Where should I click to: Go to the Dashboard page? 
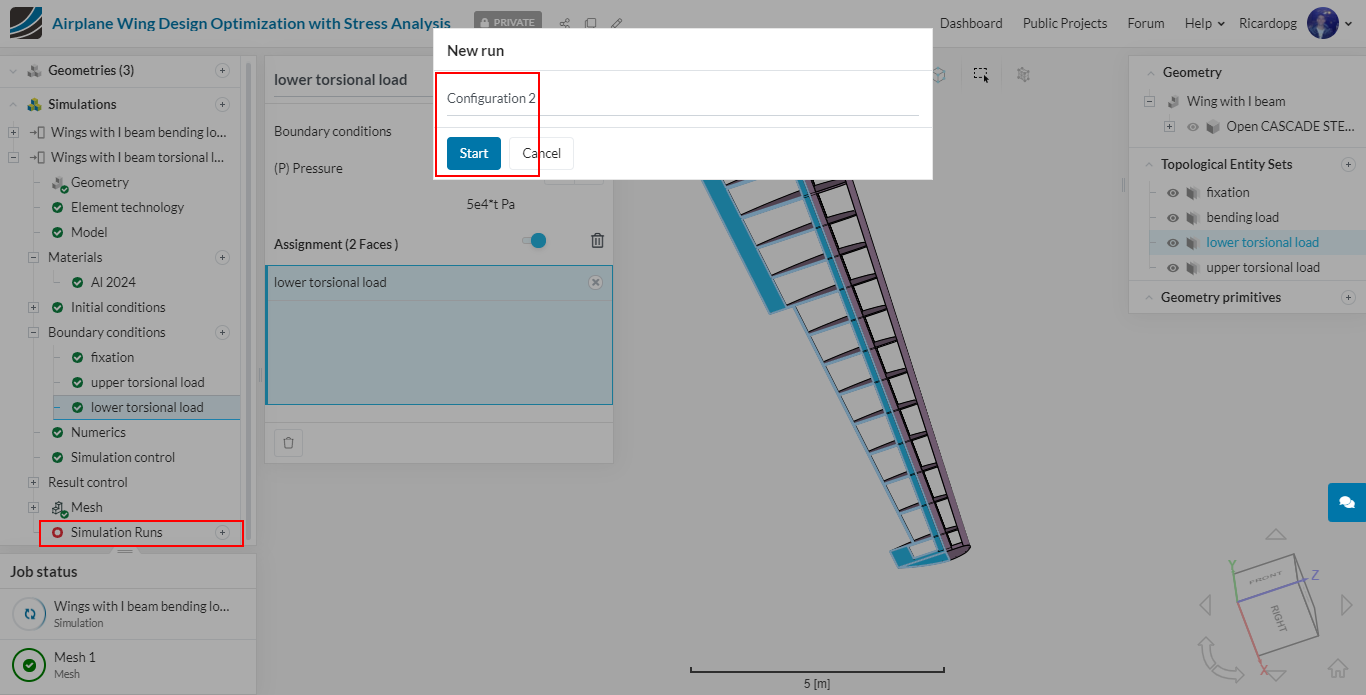tap(970, 23)
